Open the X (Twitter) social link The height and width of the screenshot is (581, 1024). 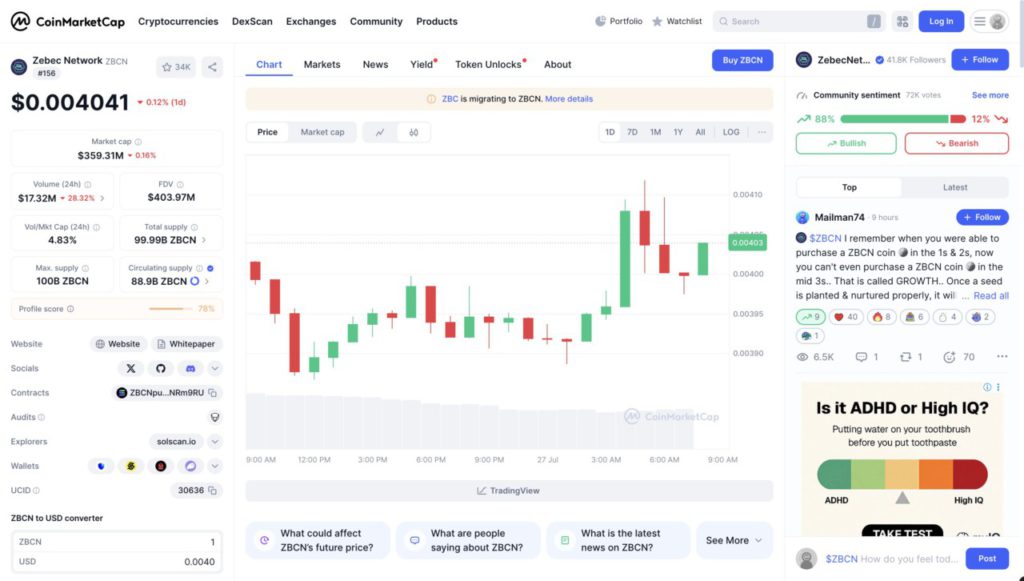click(x=130, y=368)
